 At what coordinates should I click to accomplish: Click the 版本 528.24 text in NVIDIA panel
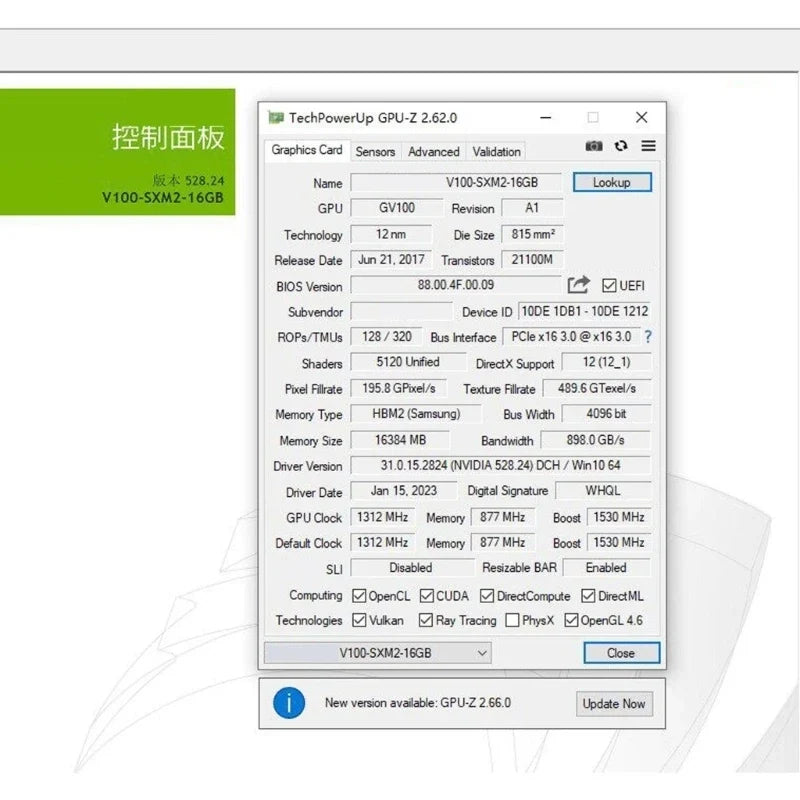[x=188, y=181]
